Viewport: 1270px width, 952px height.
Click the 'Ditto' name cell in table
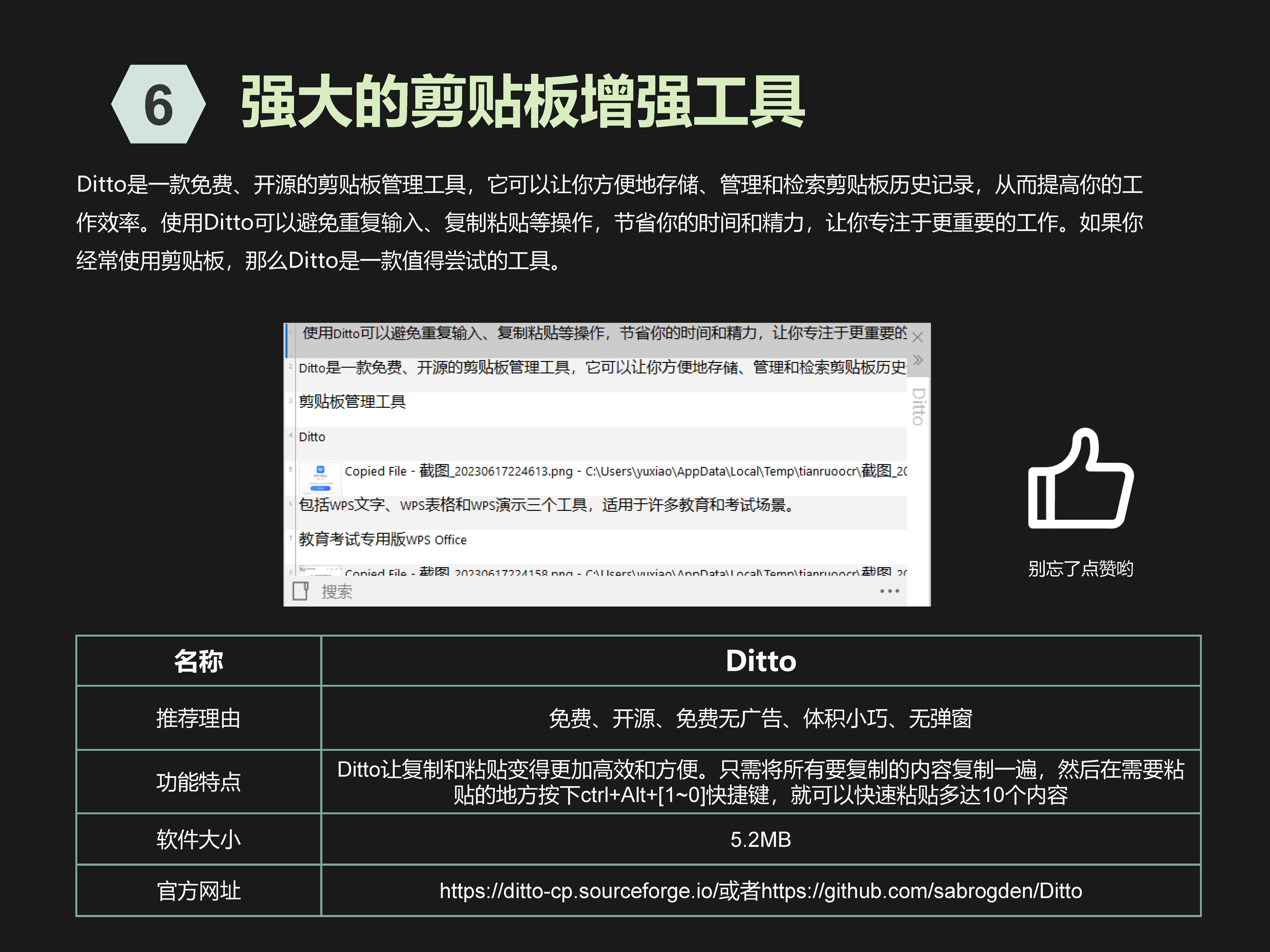click(x=761, y=660)
